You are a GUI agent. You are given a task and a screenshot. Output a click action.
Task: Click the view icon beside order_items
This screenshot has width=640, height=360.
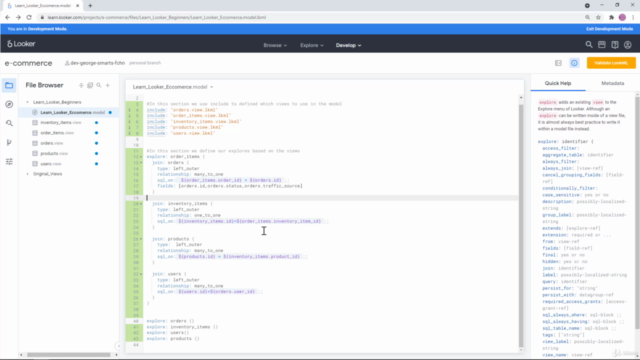pos(35,133)
